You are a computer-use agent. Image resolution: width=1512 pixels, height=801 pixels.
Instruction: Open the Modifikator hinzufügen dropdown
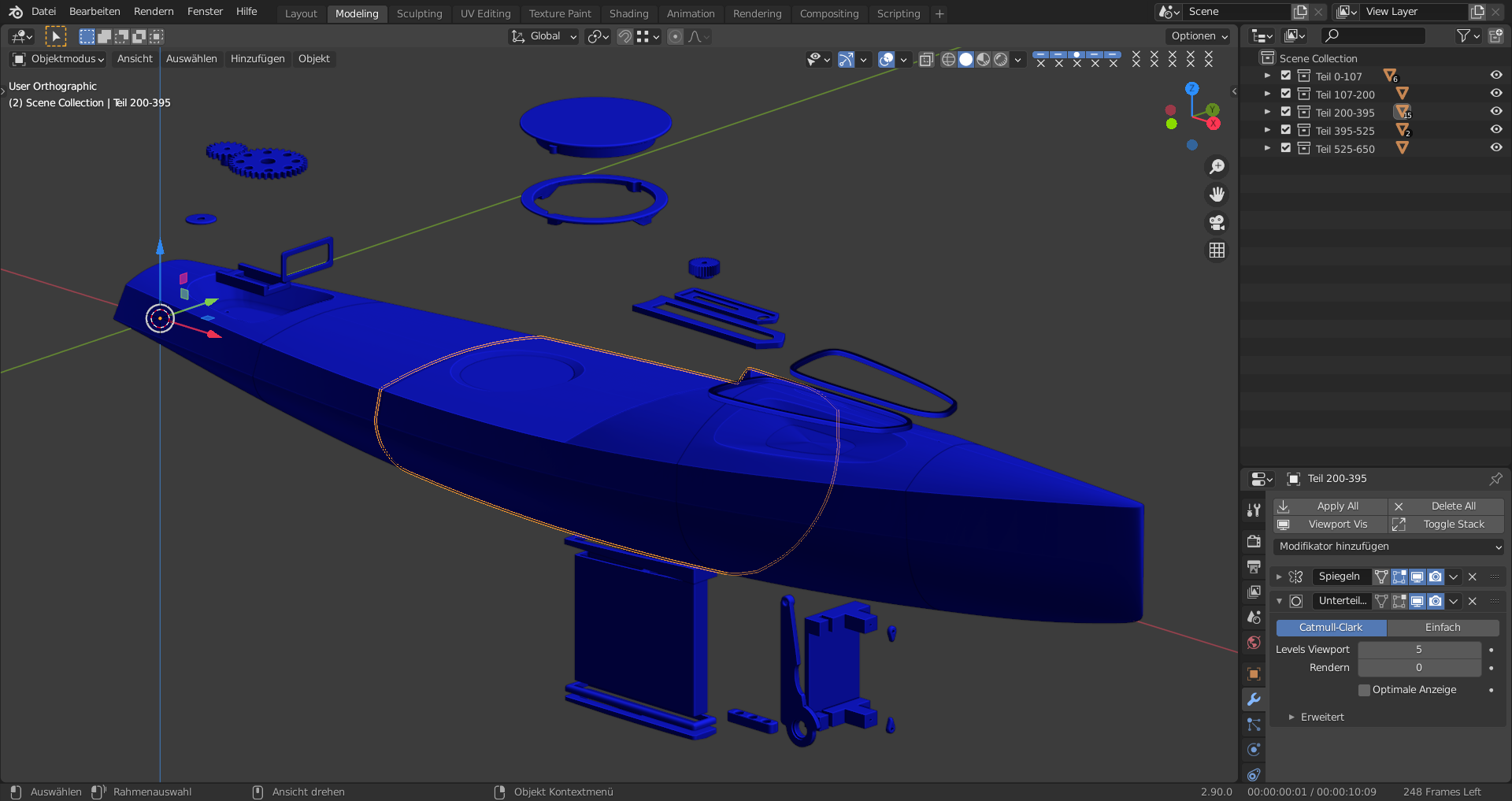pos(1389,547)
